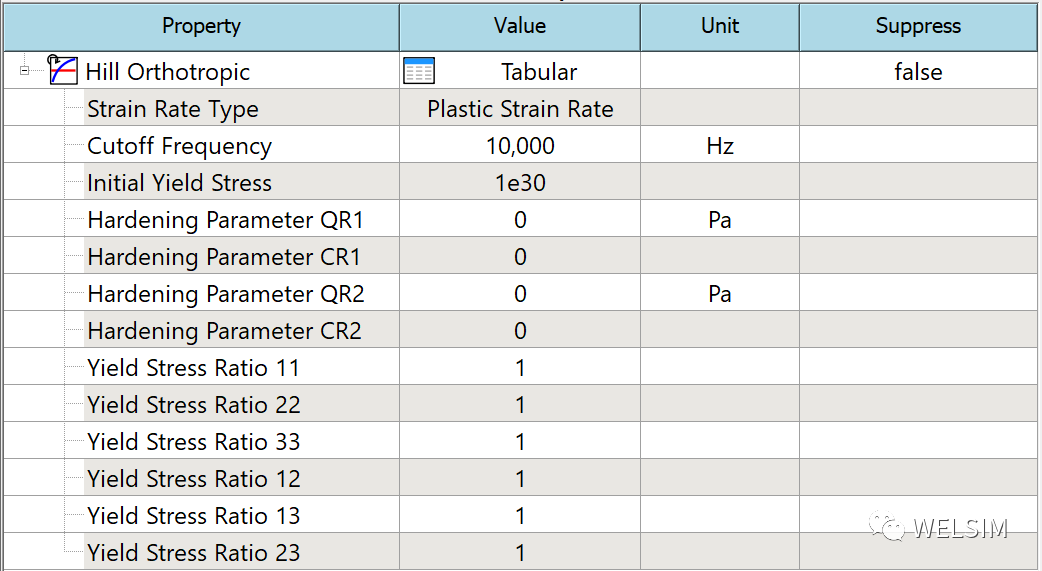Click the Hill Orthotropic curve icon
Screen dimensions: 1042x571
[x=63, y=70]
